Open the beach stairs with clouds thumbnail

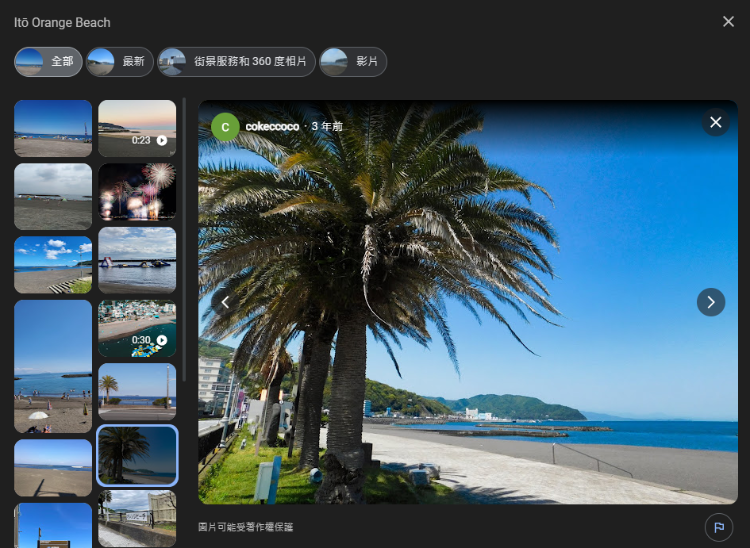(53, 265)
